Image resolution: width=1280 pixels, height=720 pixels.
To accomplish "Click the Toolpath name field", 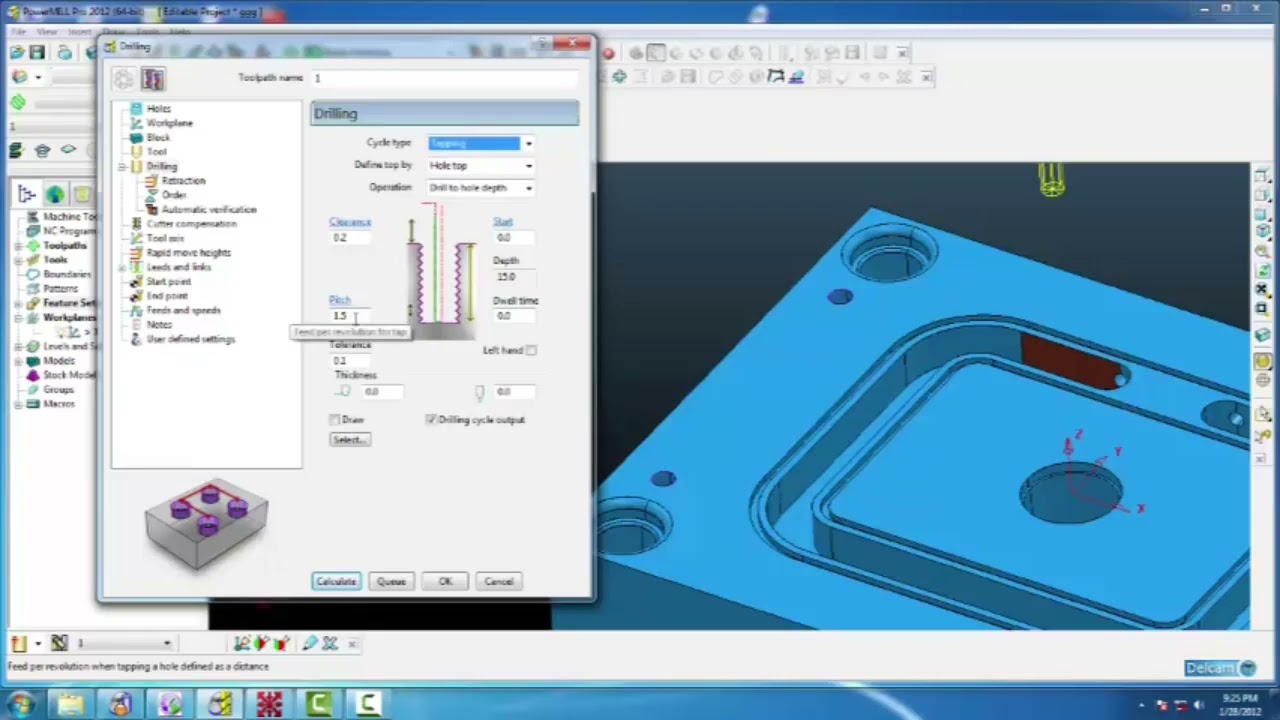I will (444, 78).
